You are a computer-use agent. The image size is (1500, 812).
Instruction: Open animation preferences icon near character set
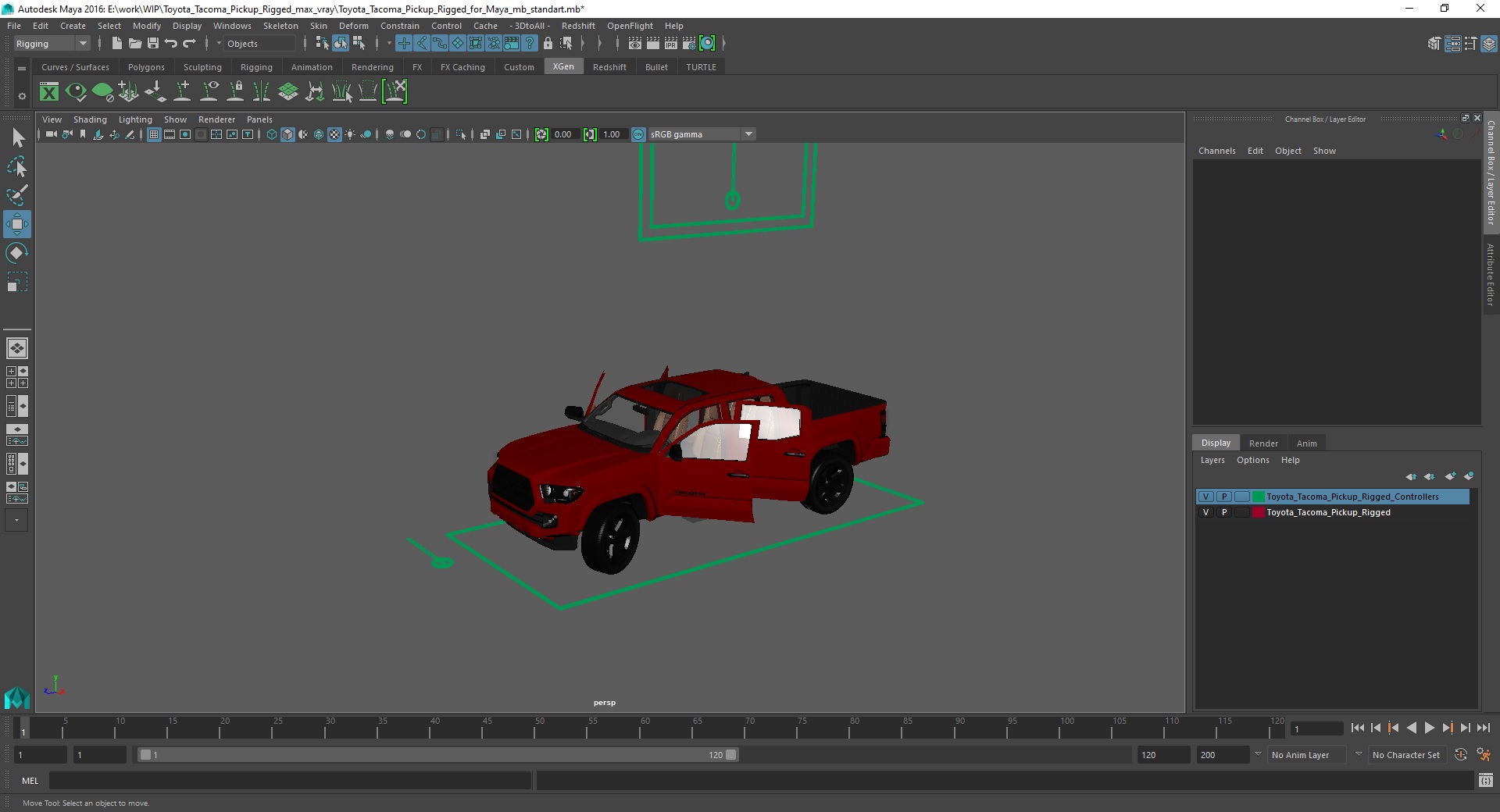(1484, 755)
